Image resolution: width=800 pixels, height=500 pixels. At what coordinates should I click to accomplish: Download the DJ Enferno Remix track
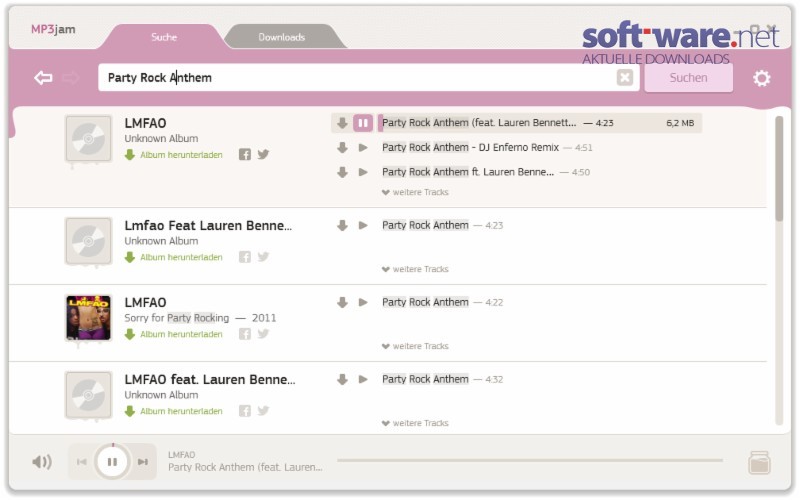pyautogui.click(x=342, y=147)
